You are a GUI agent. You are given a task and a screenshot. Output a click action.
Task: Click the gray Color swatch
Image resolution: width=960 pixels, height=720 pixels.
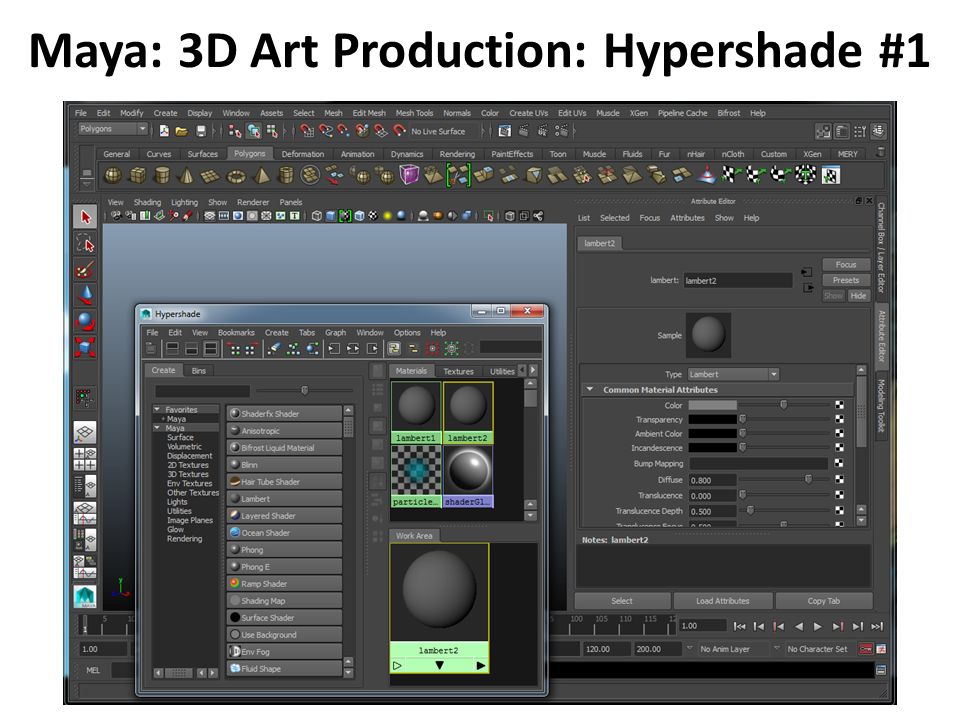[712, 405]
